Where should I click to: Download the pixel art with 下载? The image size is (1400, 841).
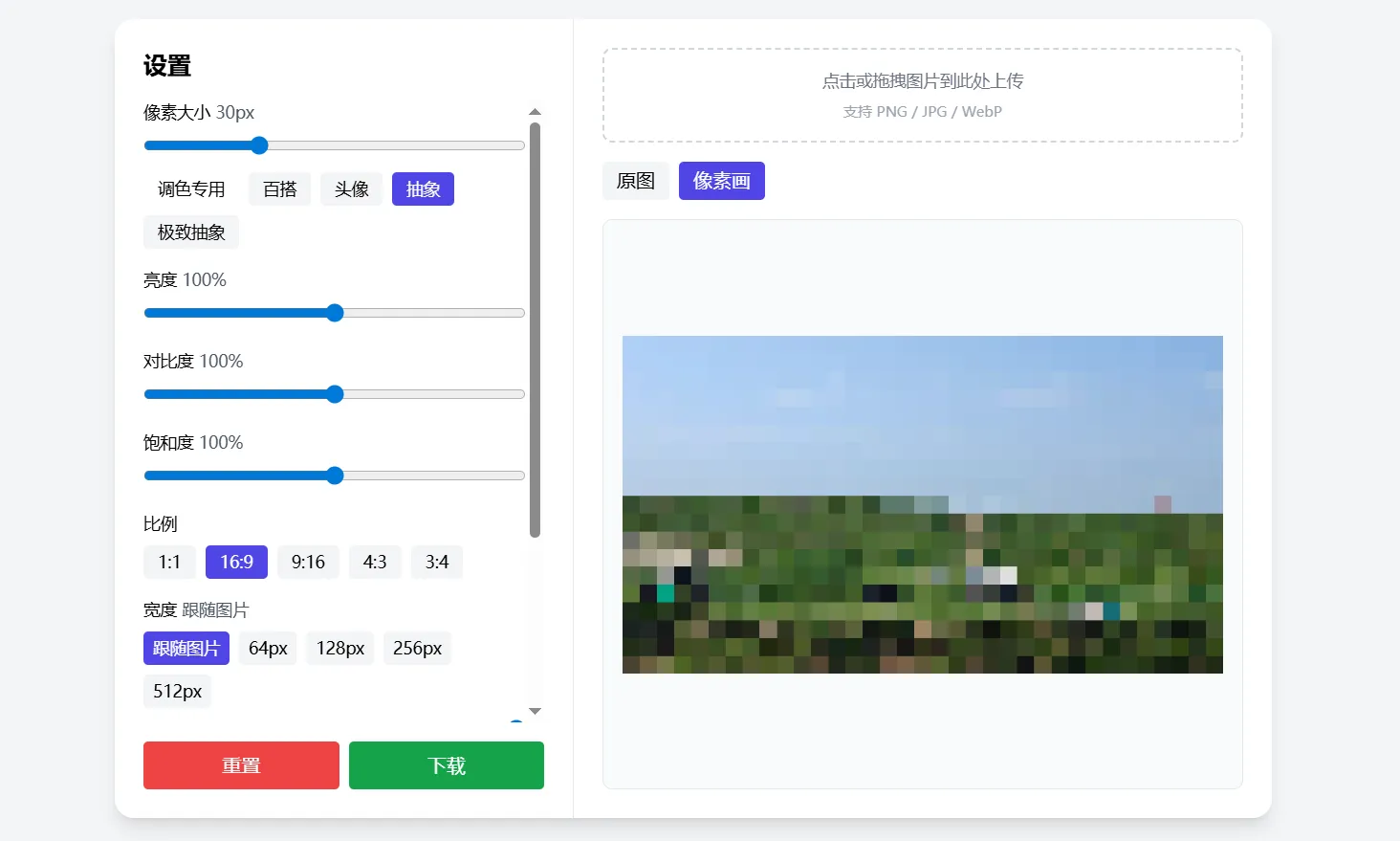click(x=446, y=764)
